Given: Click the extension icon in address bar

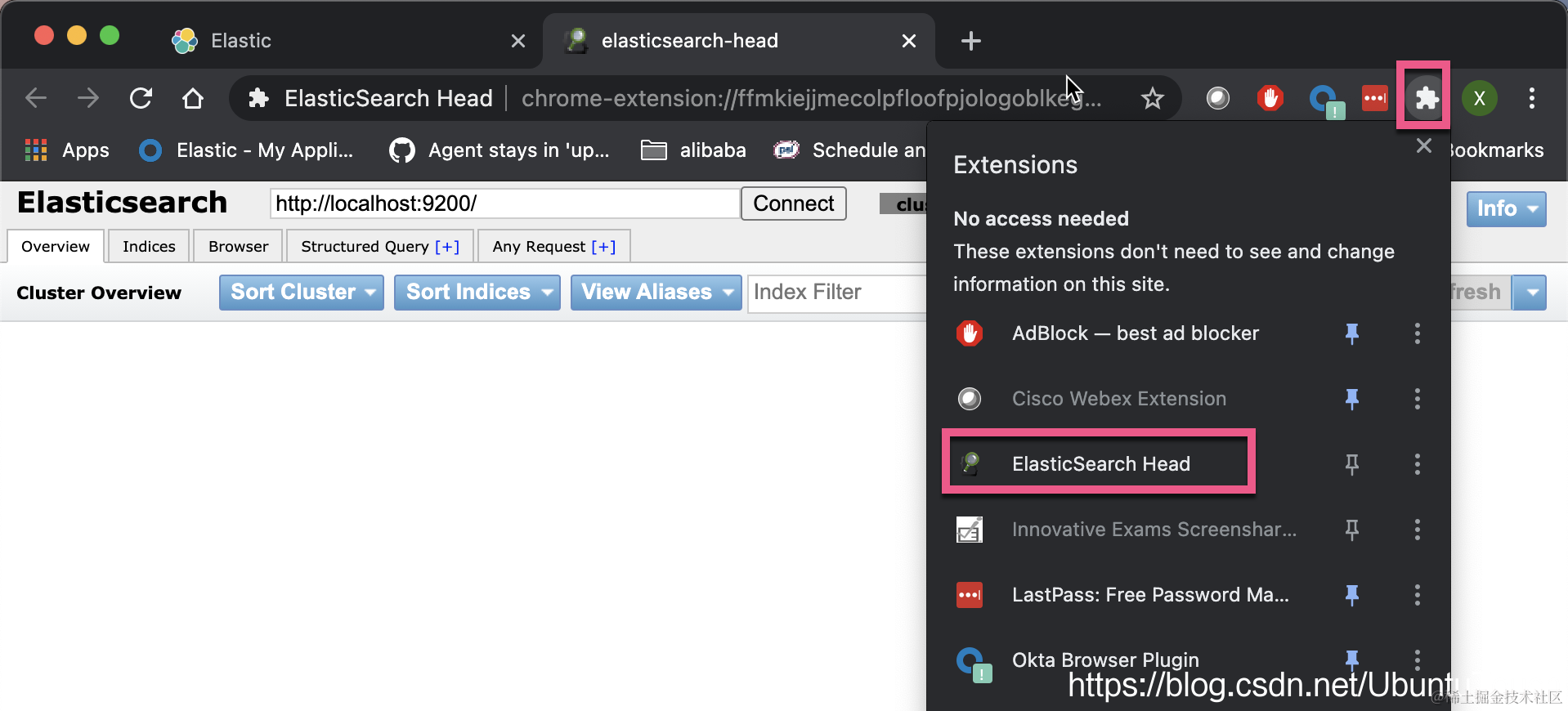Looking at the screenshot, I should [x=259, y=99].
